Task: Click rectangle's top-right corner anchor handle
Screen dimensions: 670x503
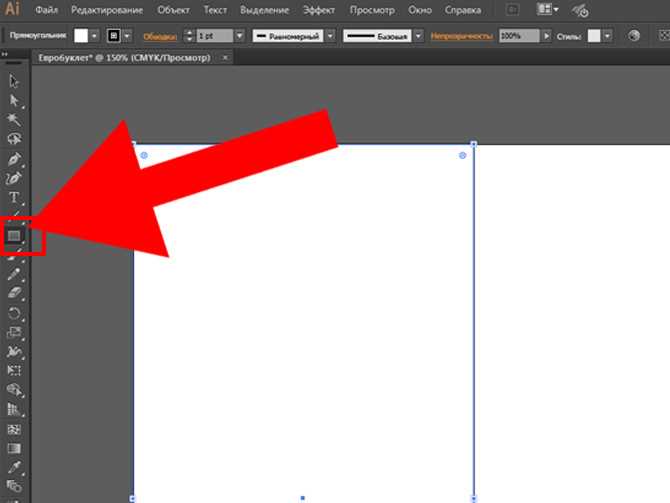Action: [x=473, y=144]
